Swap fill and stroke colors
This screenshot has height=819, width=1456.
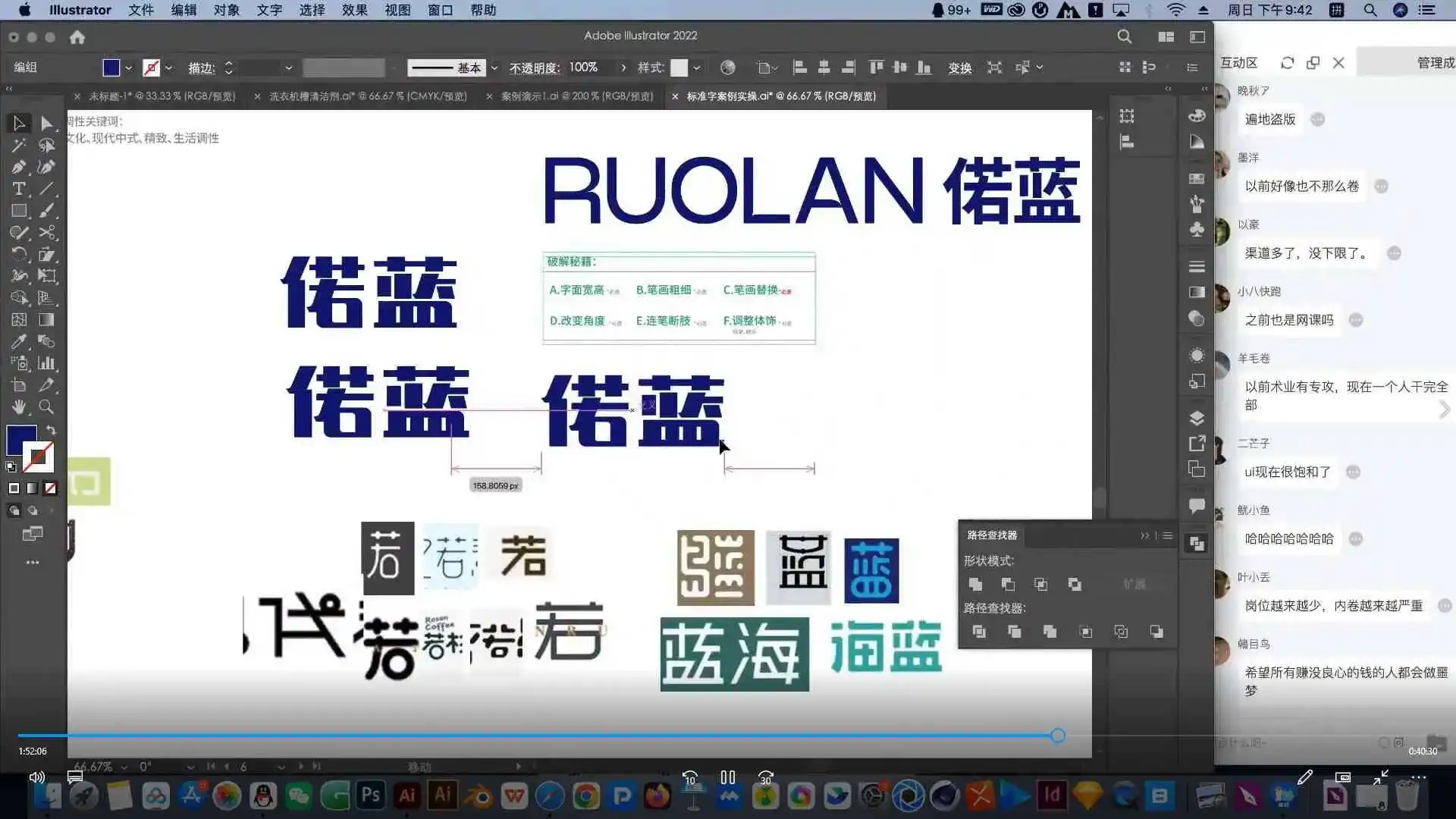point(51,430)
